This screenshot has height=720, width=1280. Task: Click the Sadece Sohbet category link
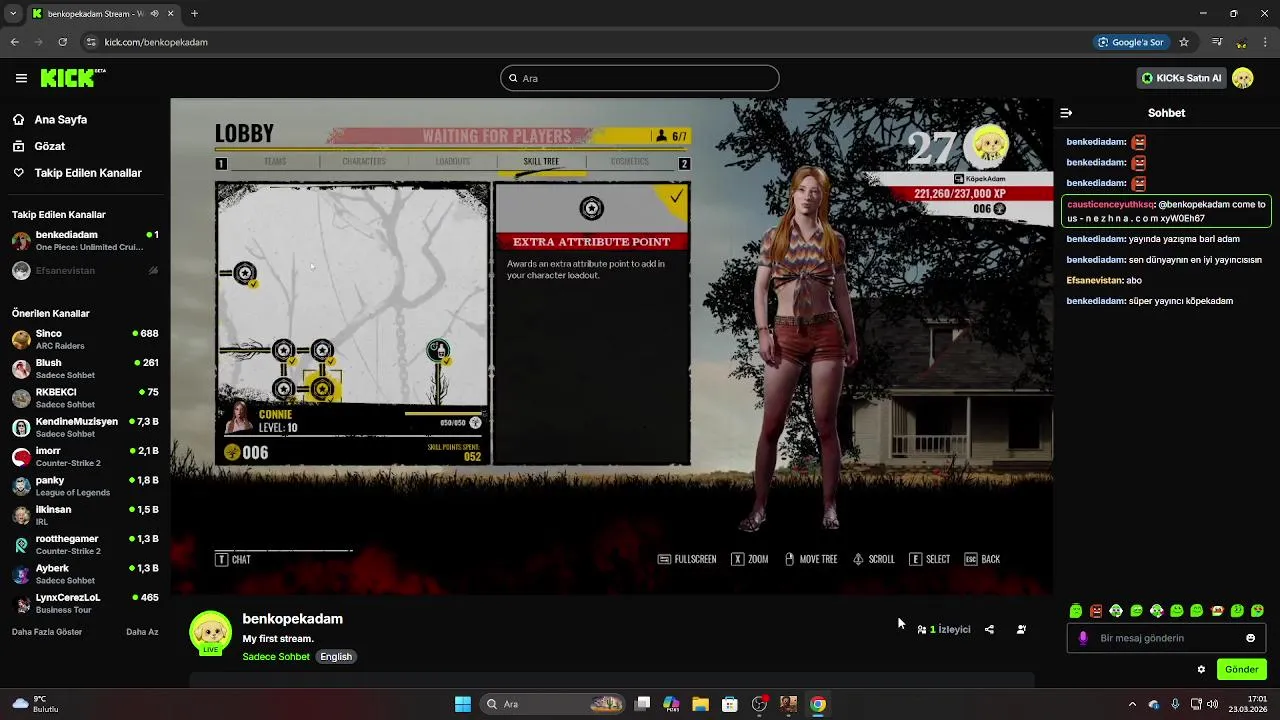pos(276,657)
